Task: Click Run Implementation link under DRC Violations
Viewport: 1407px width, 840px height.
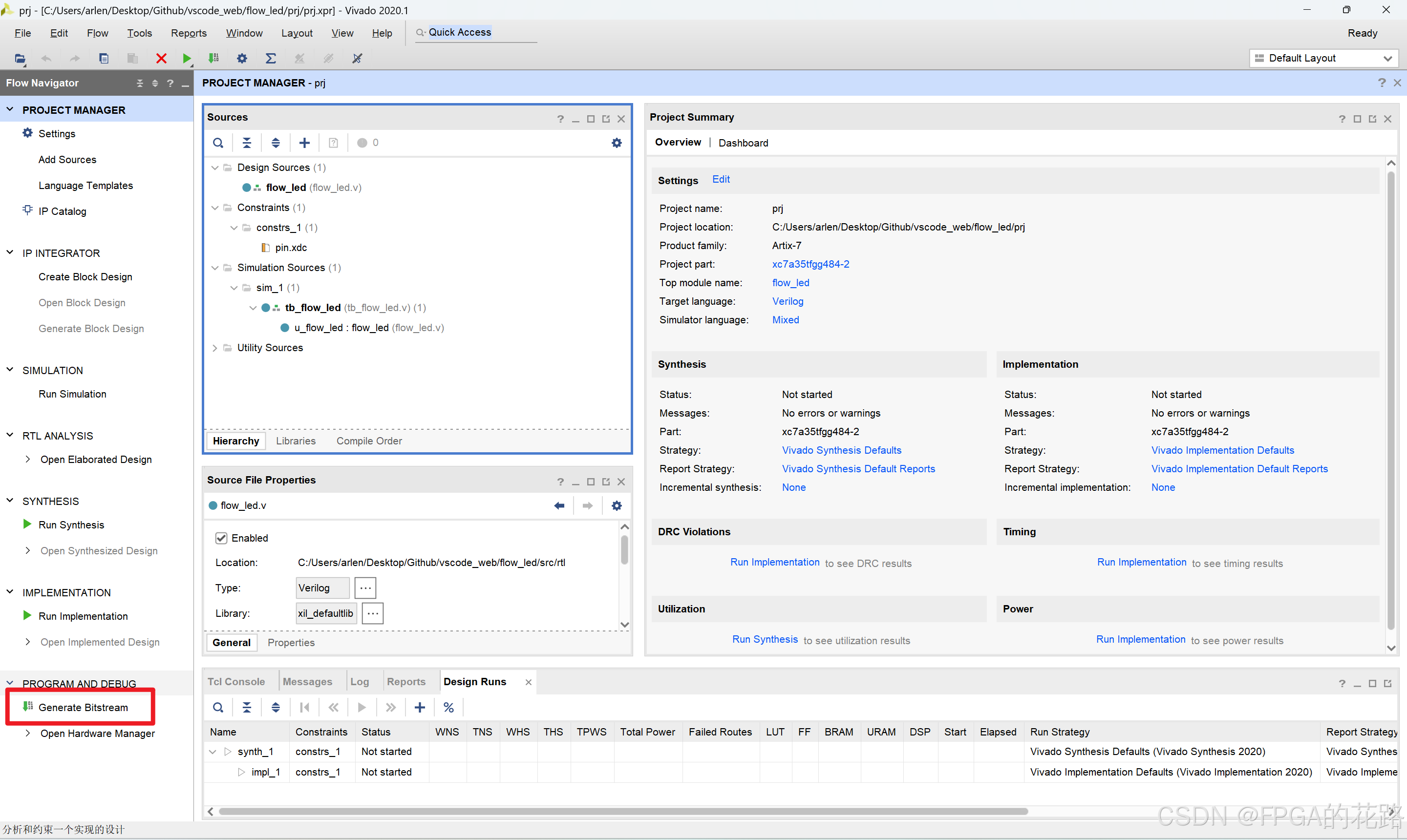Action: (x=774, y=562)
